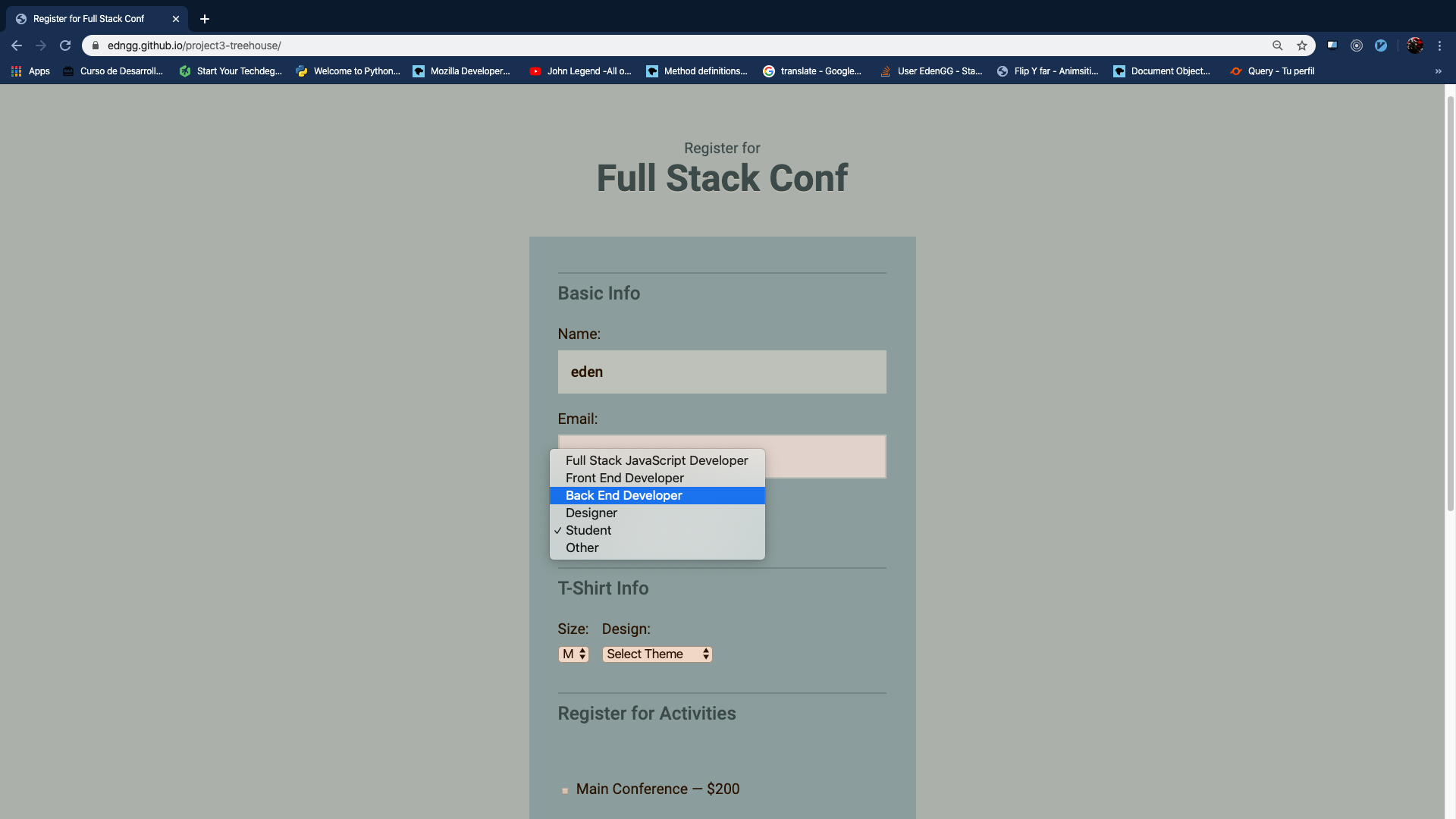Screen dimensions: 1456x819
Task: Expand the Select Theme design dropdown
Action: click(x=657, y=654)
